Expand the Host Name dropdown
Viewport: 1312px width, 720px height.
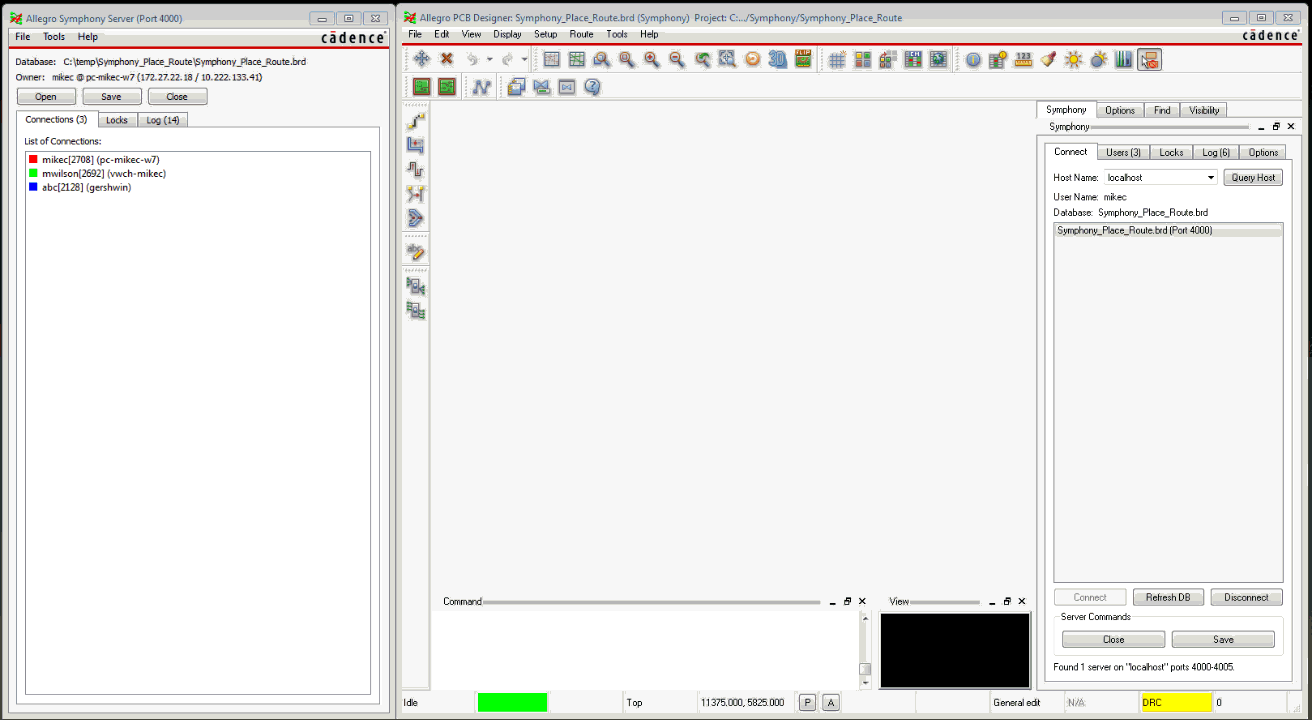coord(1211,178)
